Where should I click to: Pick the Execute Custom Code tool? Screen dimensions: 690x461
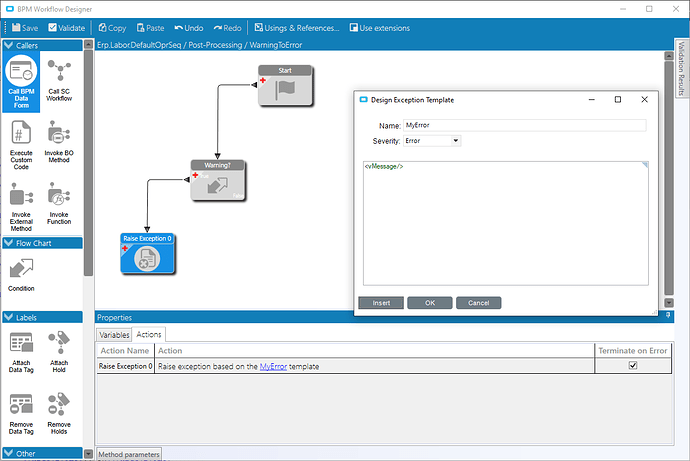coord(21,134)
